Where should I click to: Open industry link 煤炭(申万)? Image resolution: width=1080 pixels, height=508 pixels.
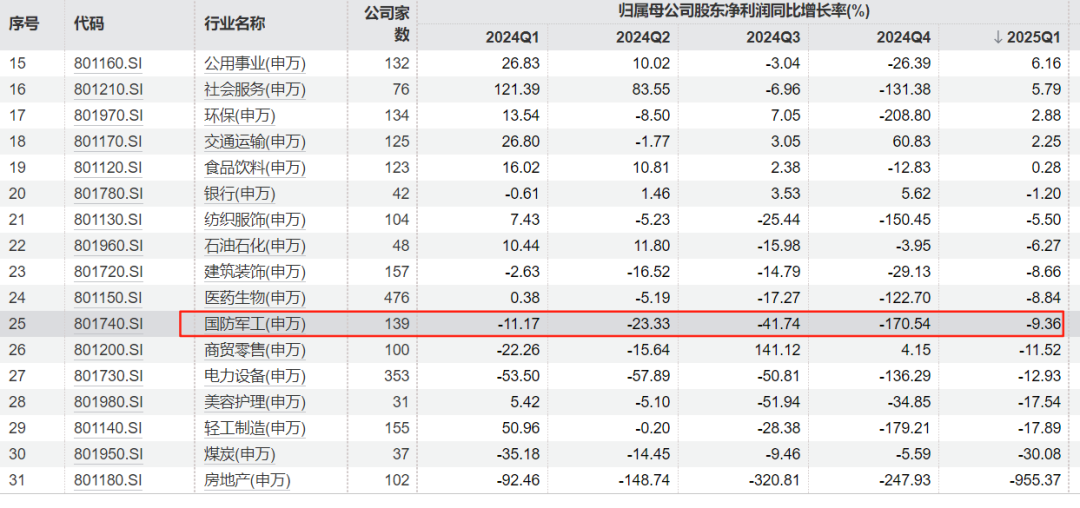239,454
